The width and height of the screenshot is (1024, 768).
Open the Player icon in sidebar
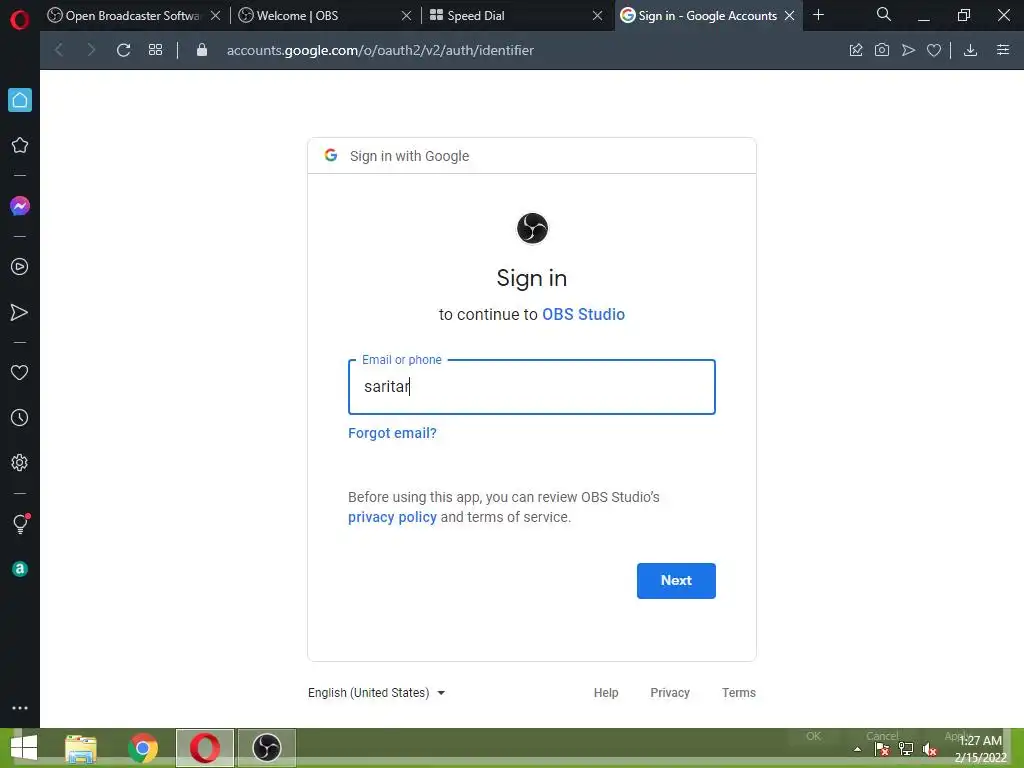pos(20,266)
